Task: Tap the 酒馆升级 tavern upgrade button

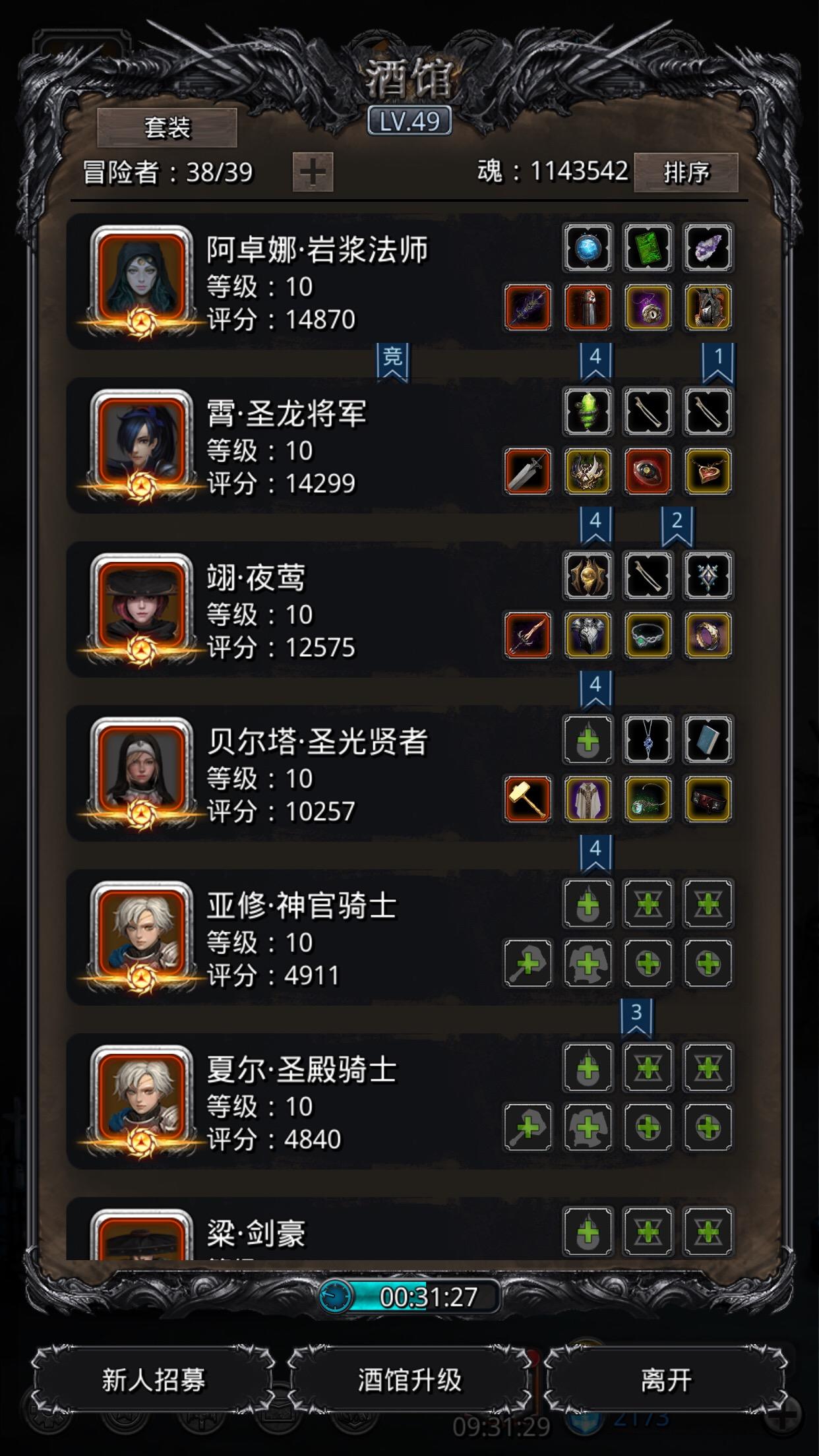Action: point(409,1379)
